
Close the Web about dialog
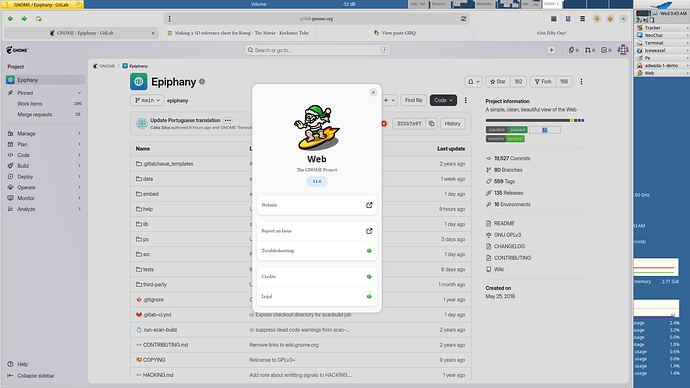pos(373,92)
